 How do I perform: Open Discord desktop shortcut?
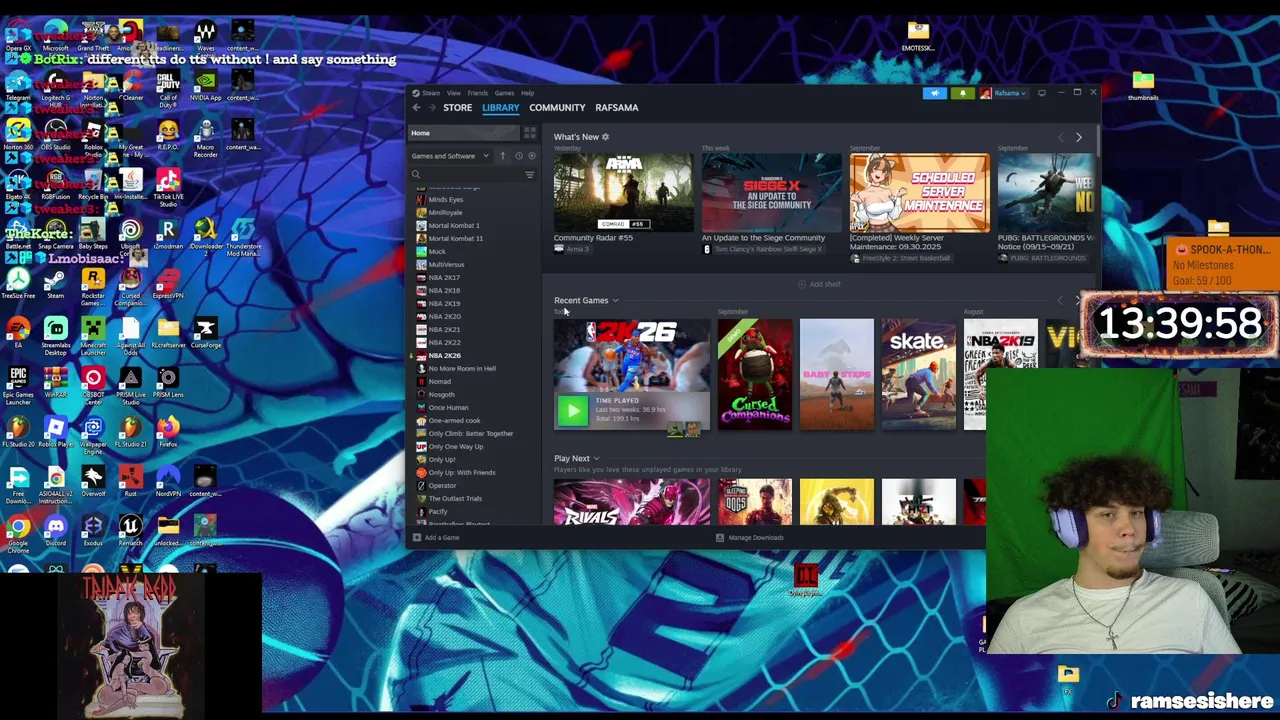pos(55,531)
